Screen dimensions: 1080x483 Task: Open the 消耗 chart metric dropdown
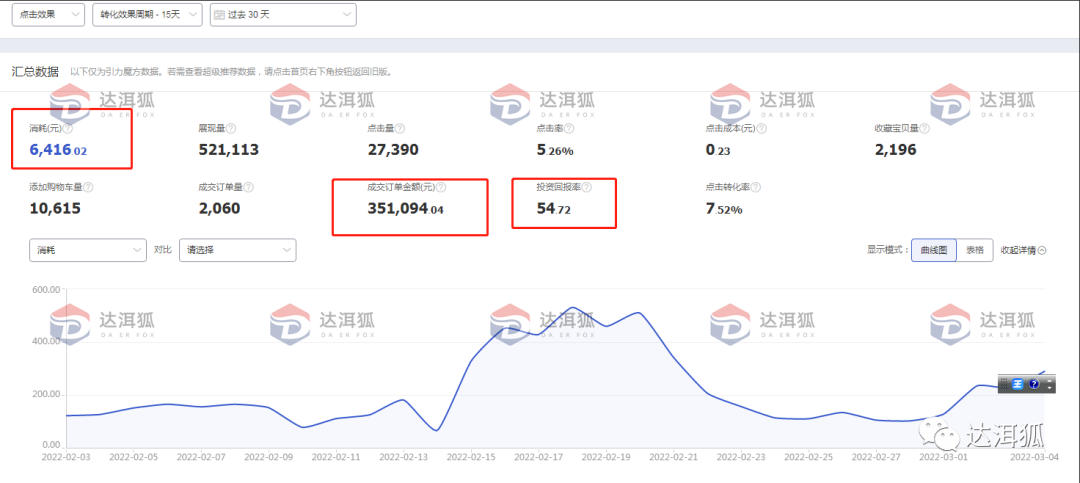coord(87,250)
